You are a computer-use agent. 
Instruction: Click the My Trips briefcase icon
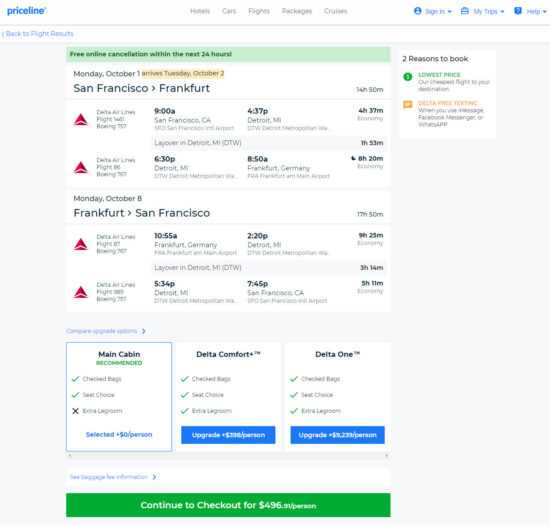(x=465, y=11)
